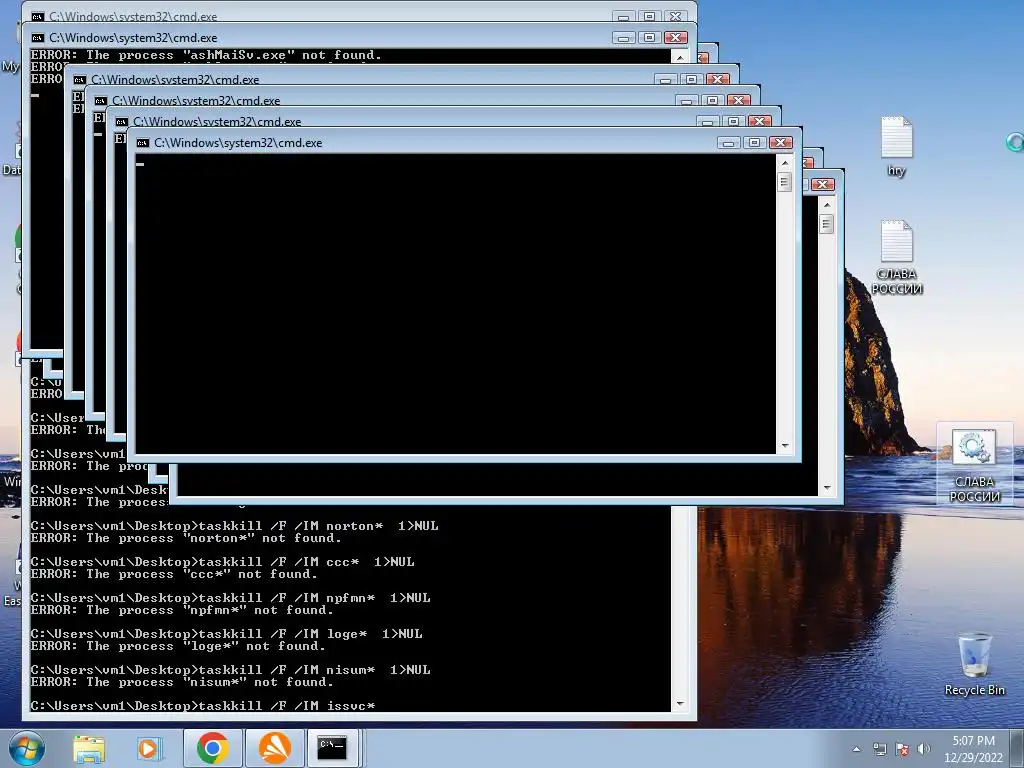
Task: Click the Show desktop button at taskbar end
Action: (1019, 748)
